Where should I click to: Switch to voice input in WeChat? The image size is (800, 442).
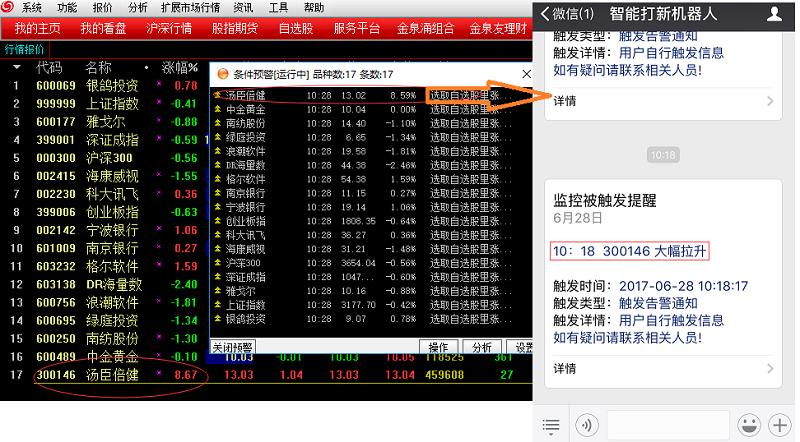tap(587, 425)
